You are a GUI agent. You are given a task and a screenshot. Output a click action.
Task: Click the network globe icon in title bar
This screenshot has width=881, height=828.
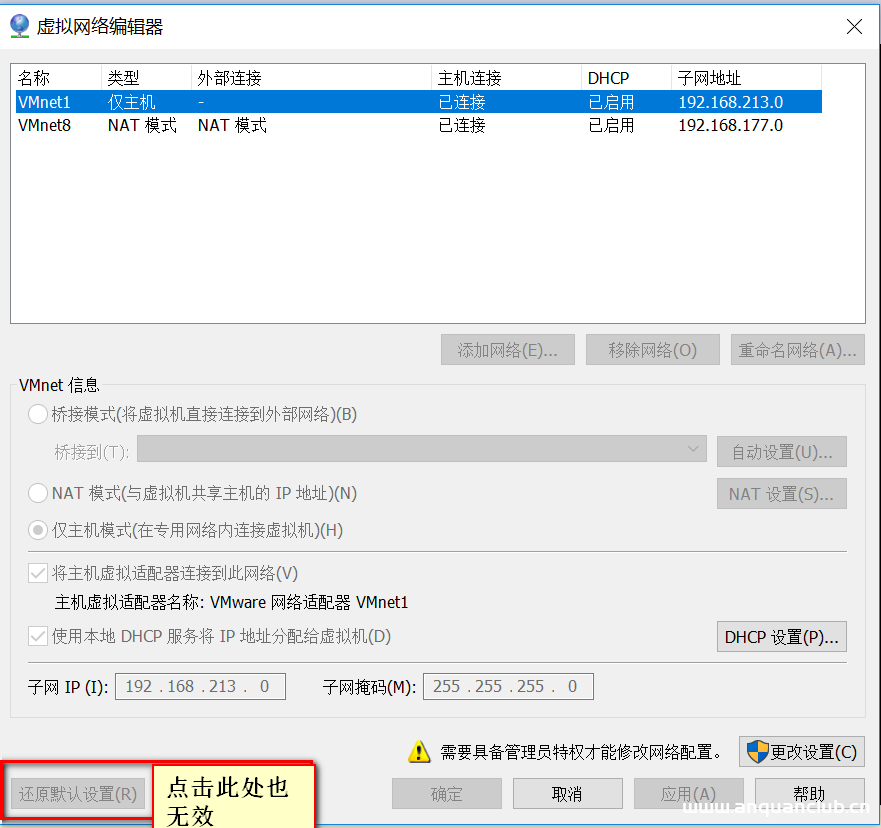(20, 26)
